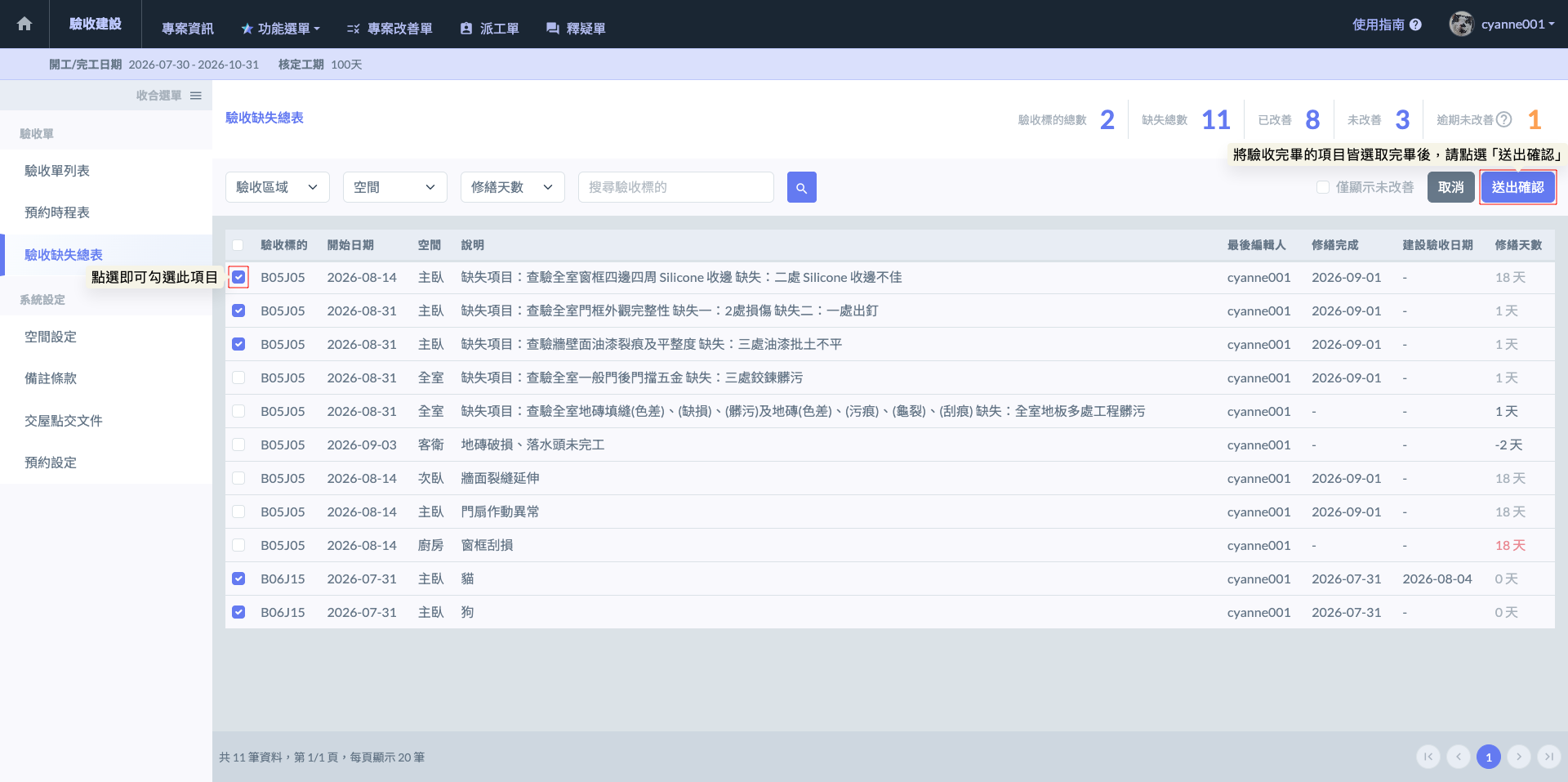
Task: Click the cyanne001 user avatar
Action: pyautogui.click(x=1461, y=24)
